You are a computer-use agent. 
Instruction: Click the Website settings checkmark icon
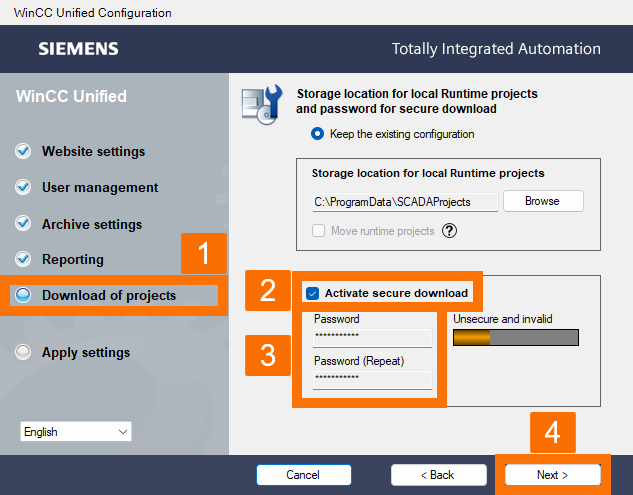click(23, 151)
